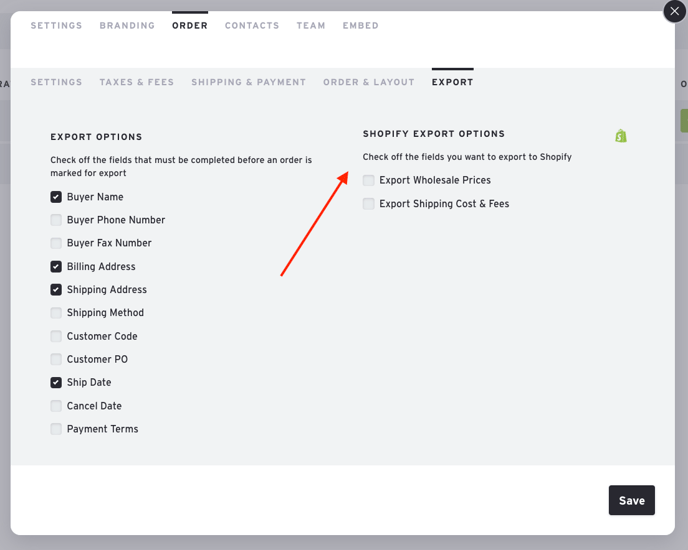Switch to Taxes & Fees sub-tab
This screenshot has height=550, width=688.
point(136,82)
